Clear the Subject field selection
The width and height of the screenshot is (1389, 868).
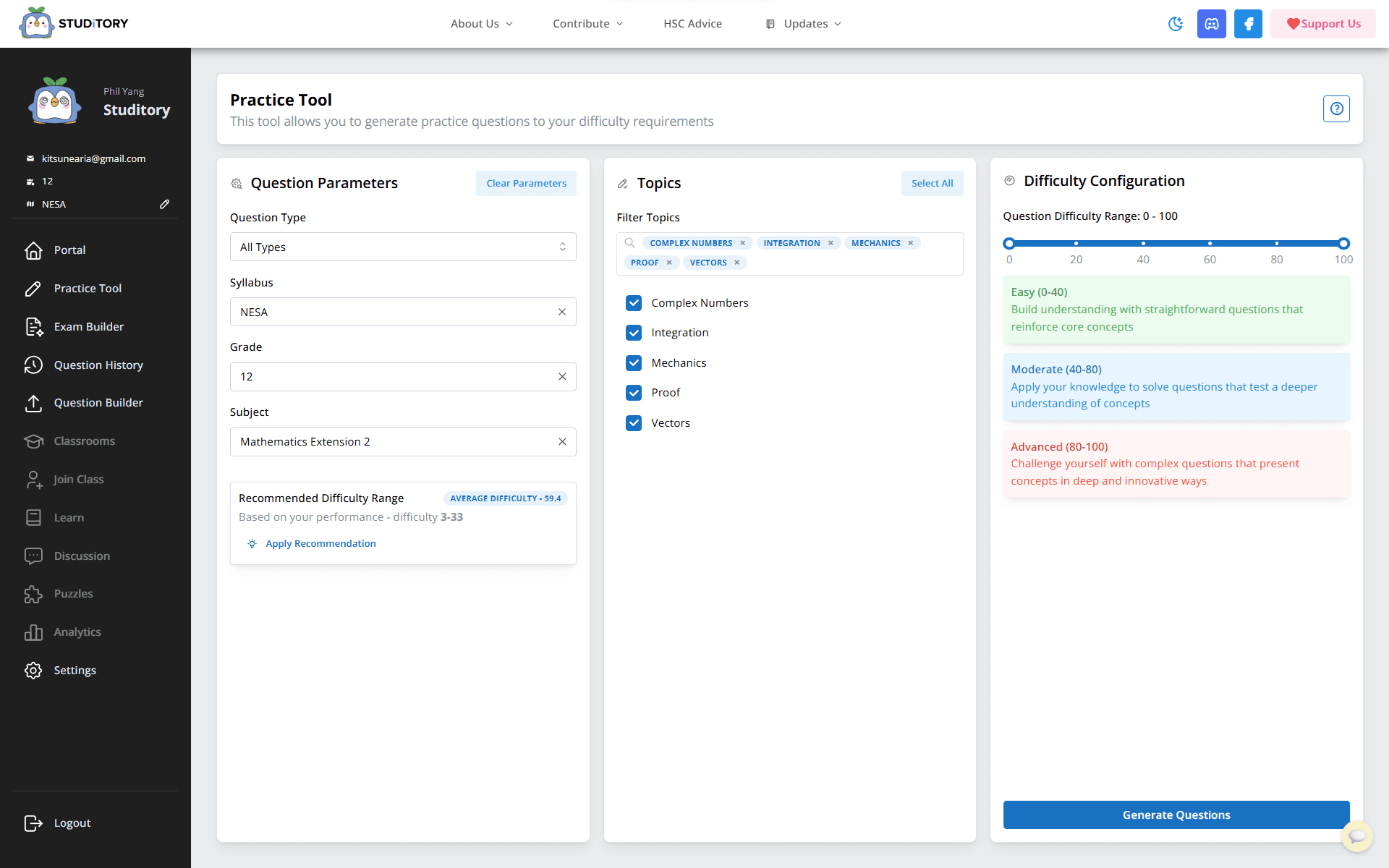(x=562, y=442)
